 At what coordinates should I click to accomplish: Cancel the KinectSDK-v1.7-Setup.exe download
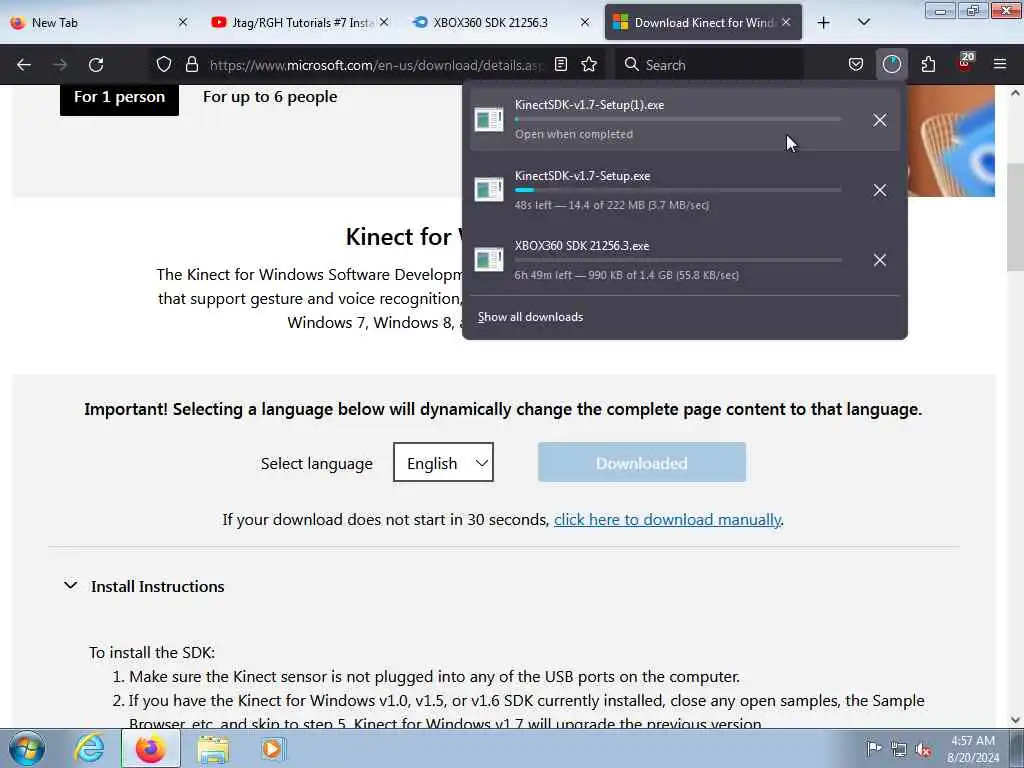click(x=880, y=190)
